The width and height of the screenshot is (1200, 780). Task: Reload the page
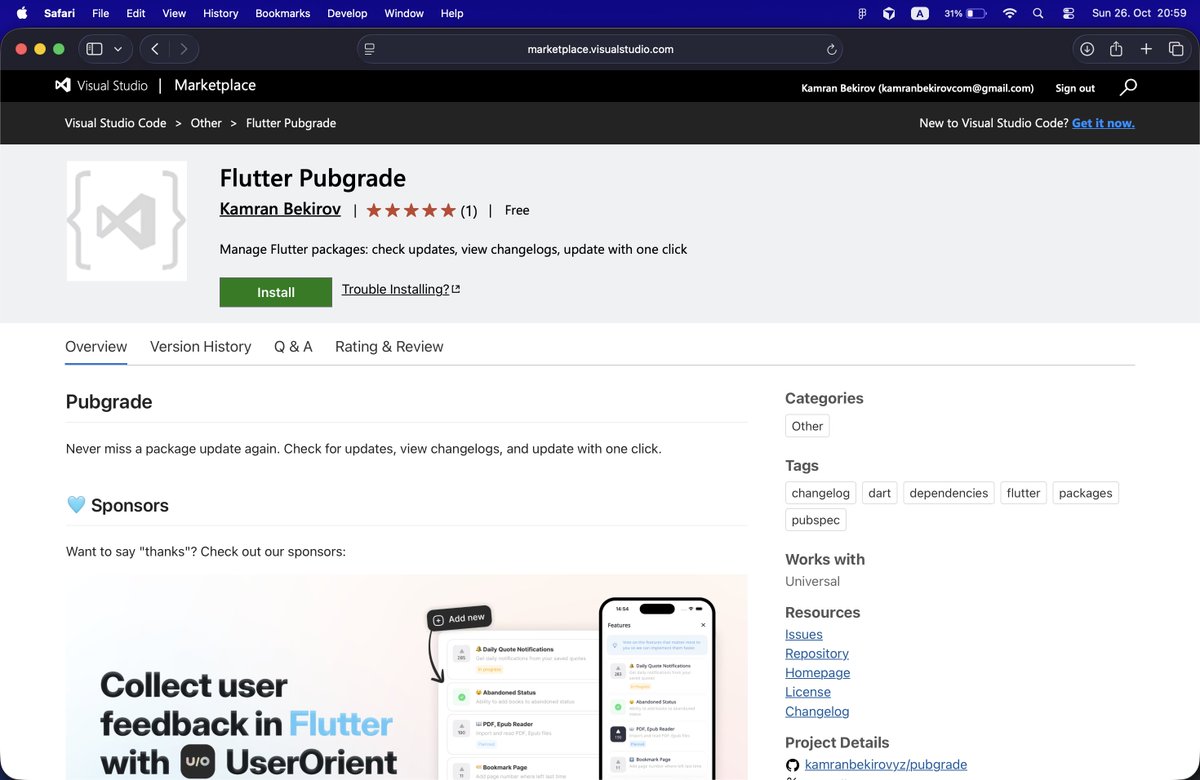(x=831, y=49)
